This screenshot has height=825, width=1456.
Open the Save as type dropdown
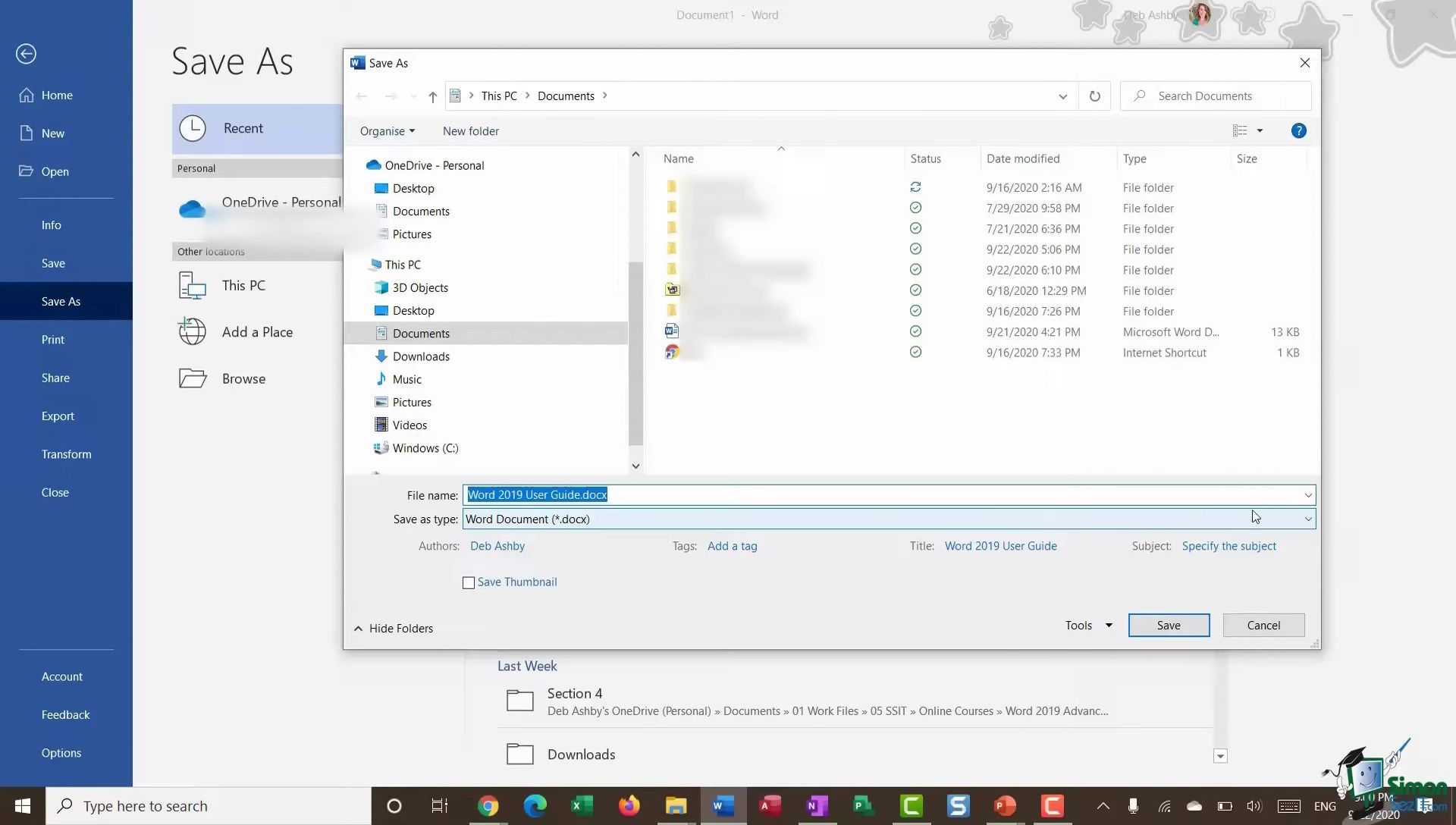1308,519
